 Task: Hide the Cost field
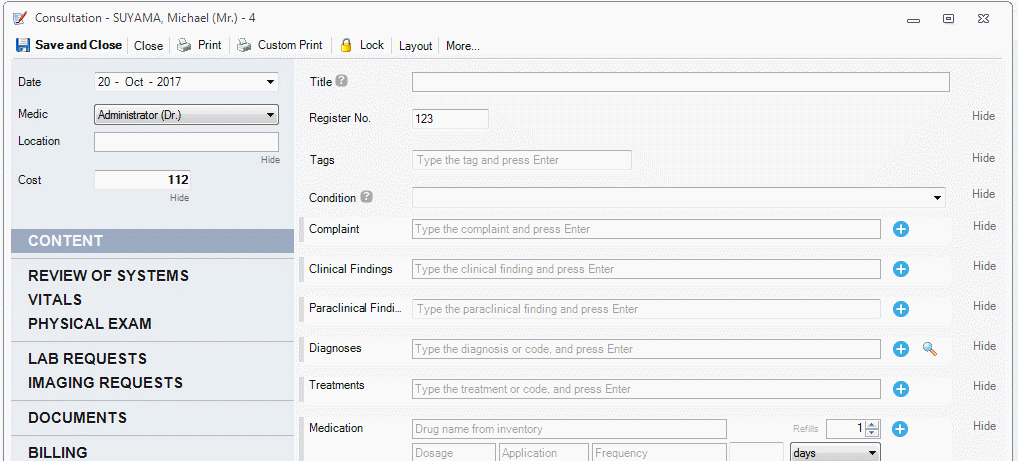pos(179,198)
